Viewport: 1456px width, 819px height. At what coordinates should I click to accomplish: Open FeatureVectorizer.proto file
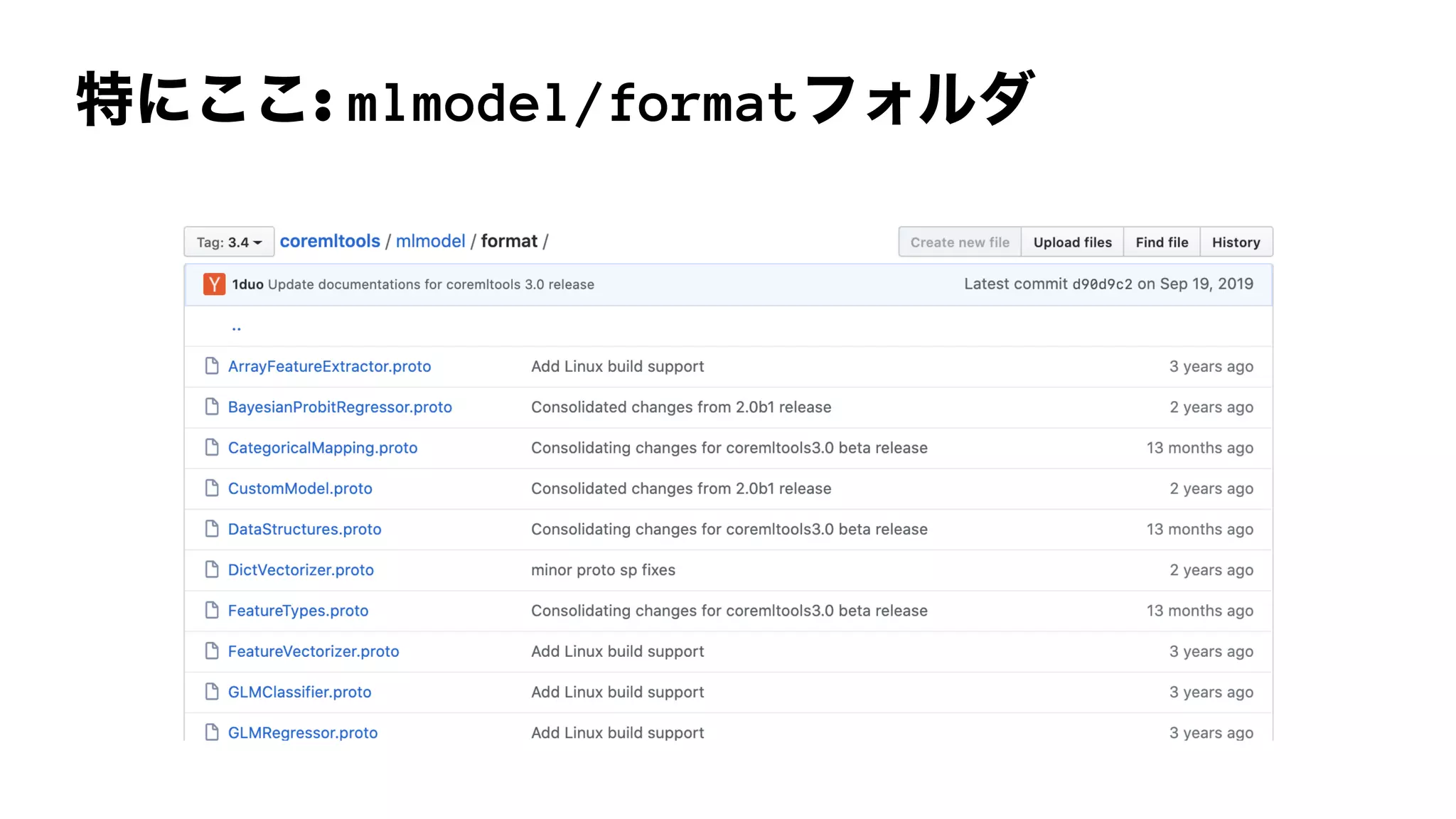pos(314,651)
